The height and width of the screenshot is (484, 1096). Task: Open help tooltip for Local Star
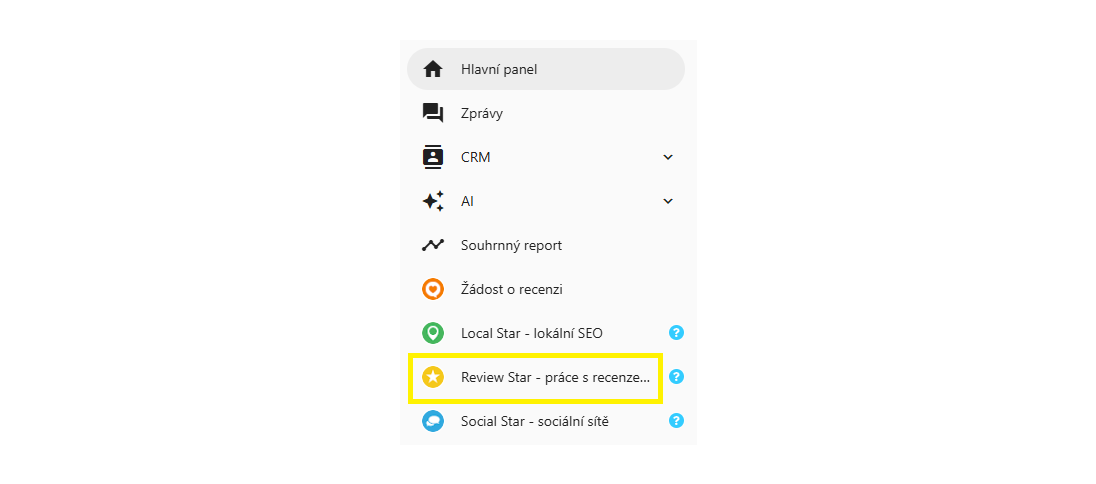pyautogui.click(x=676, y=333)
